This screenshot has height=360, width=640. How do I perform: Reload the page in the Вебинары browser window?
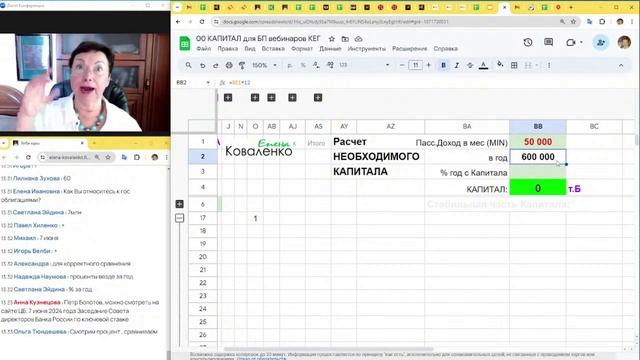tap(28, 157)
